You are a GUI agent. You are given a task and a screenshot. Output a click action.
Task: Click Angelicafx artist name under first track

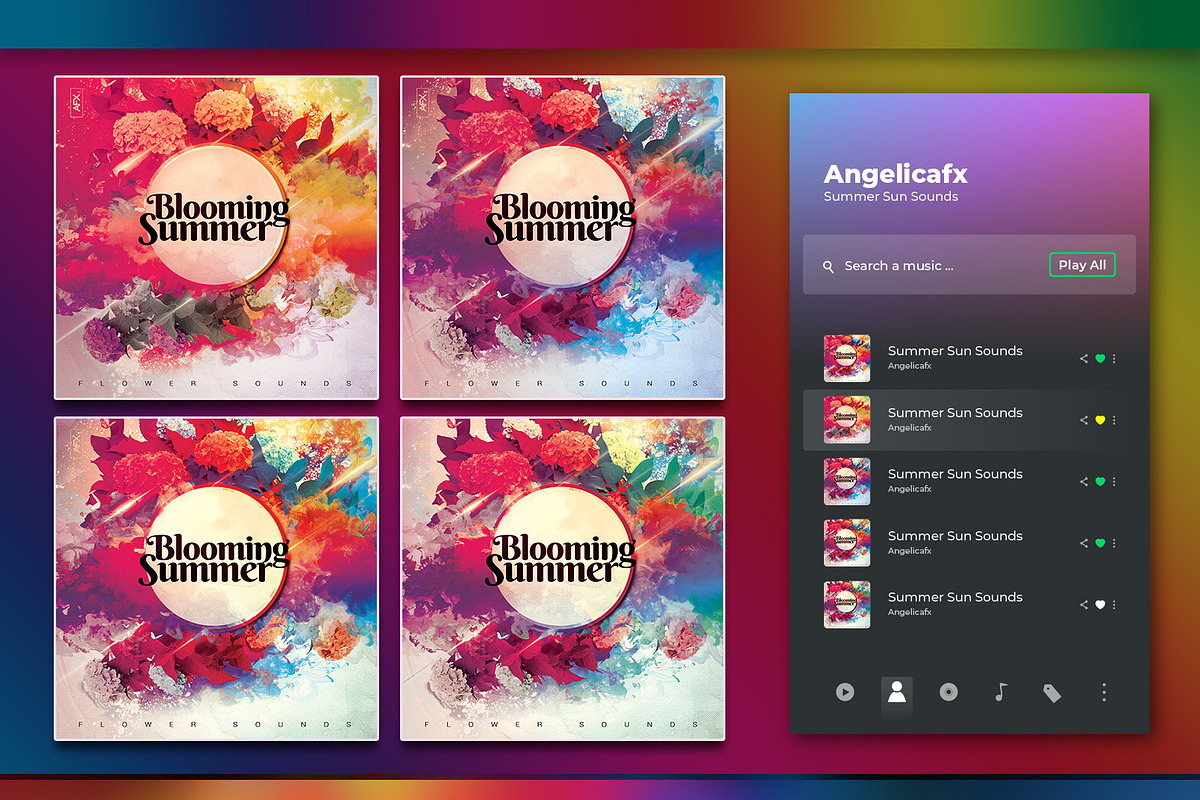(x=910, y=366)
